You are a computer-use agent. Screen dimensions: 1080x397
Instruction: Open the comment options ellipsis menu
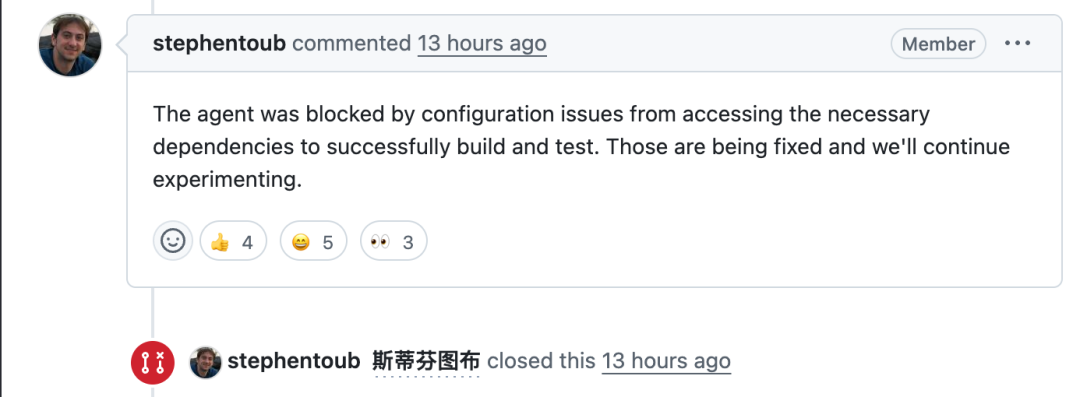(x=1017, y=43)
